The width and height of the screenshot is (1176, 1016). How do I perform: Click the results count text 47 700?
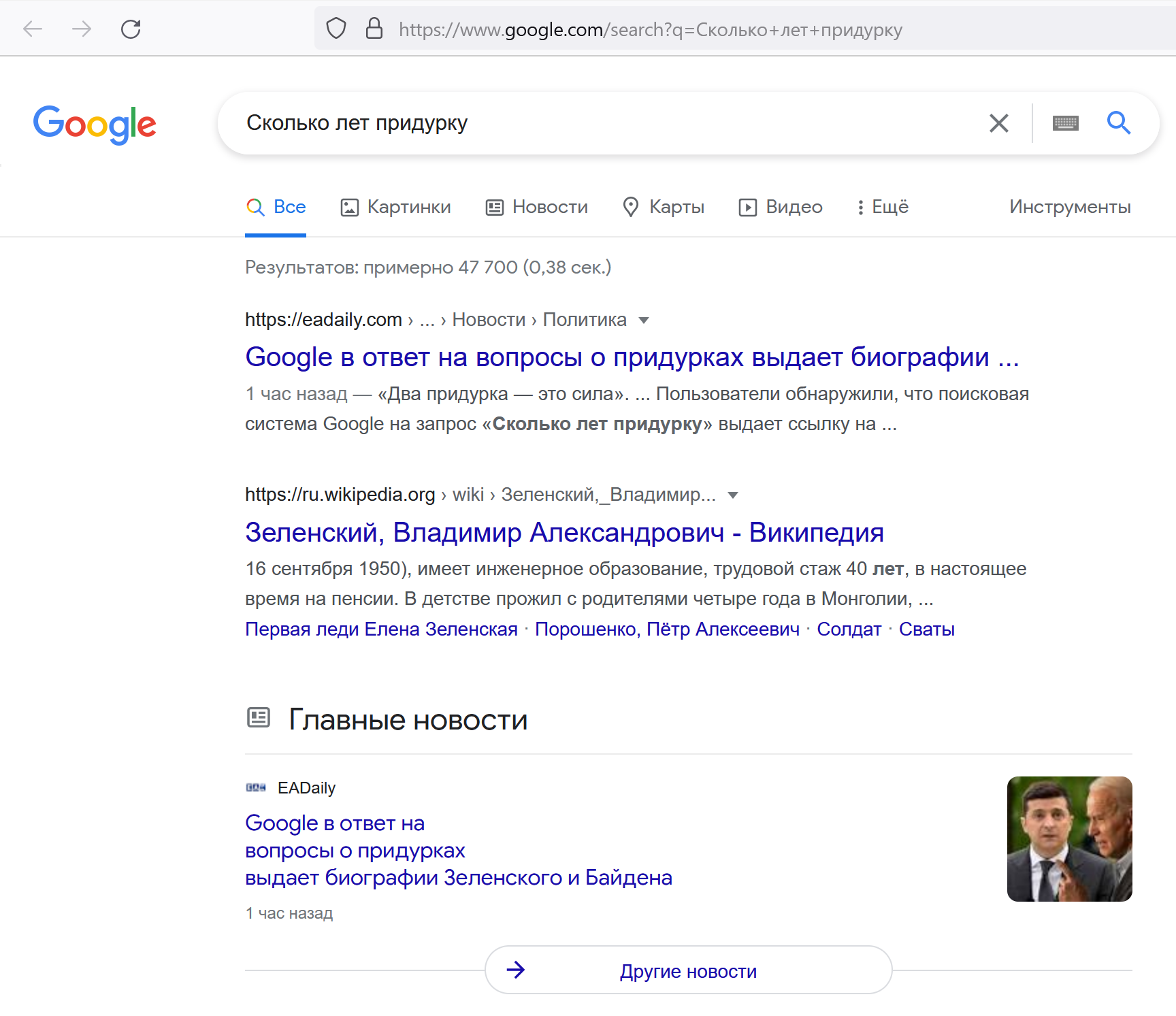488,267
